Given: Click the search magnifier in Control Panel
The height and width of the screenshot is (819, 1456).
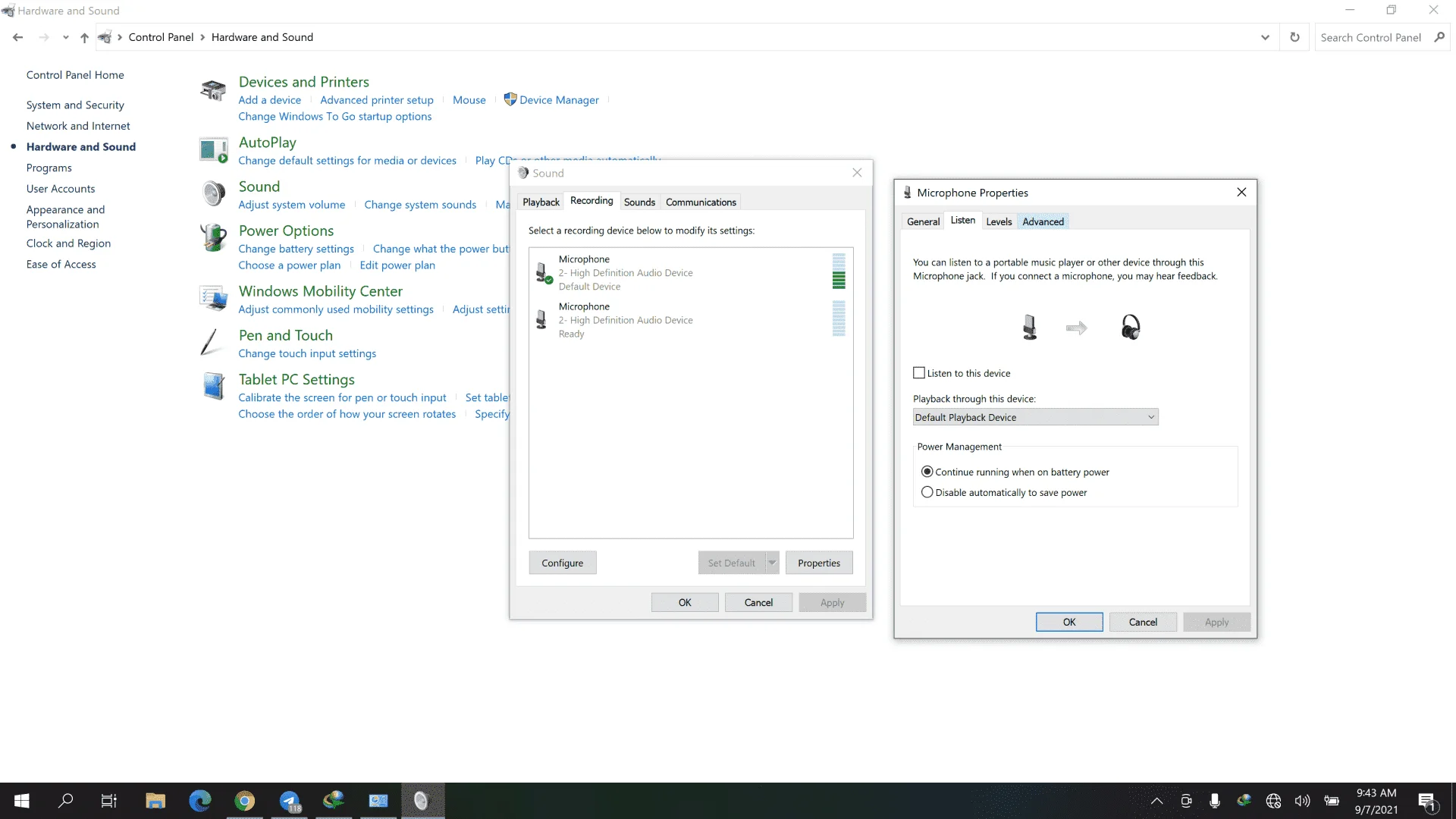Looking at the screenshot, I should click(1439, 37).
